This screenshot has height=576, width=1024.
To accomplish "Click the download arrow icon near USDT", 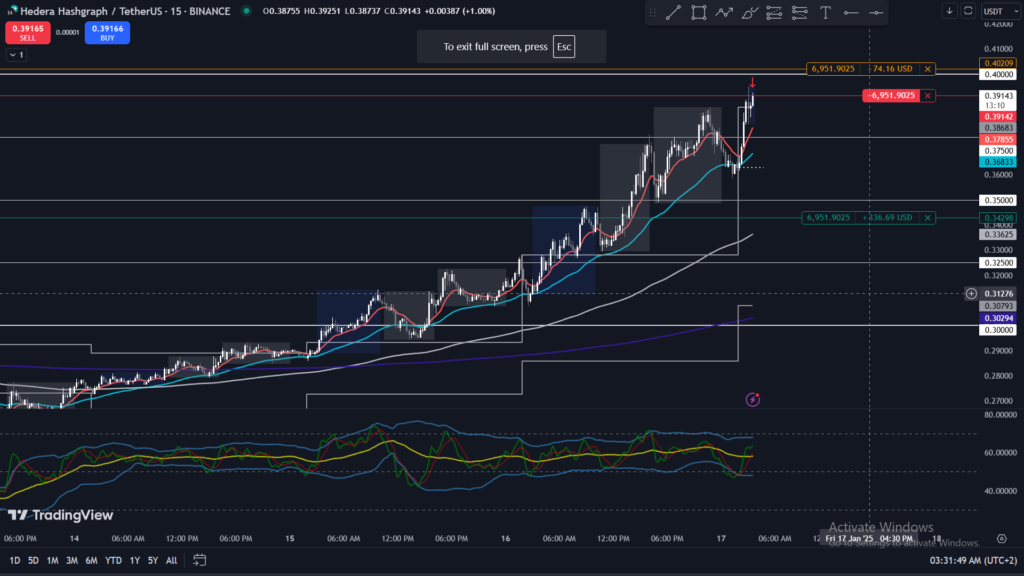I will click(949, 11).
